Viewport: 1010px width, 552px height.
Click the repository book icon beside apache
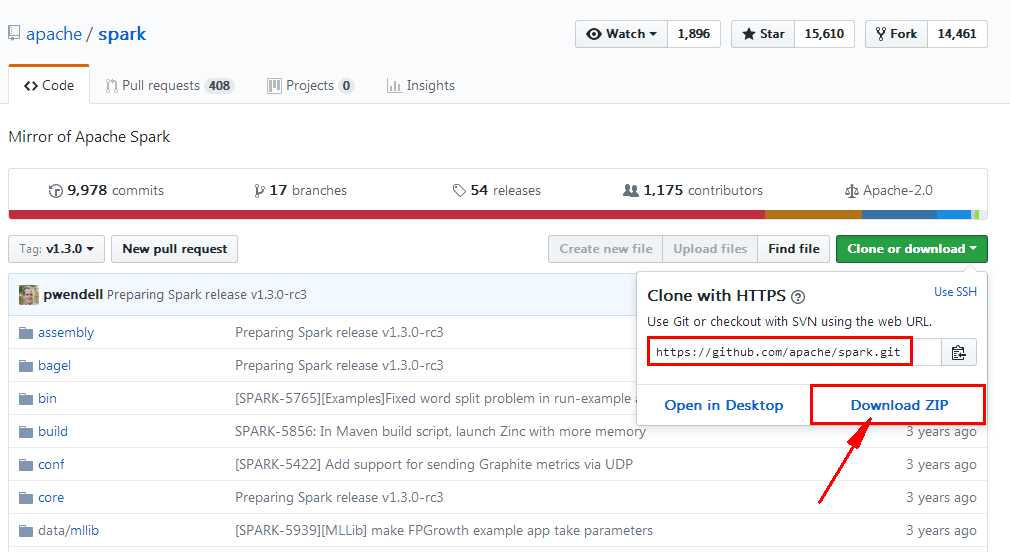[x=14, y=33]
